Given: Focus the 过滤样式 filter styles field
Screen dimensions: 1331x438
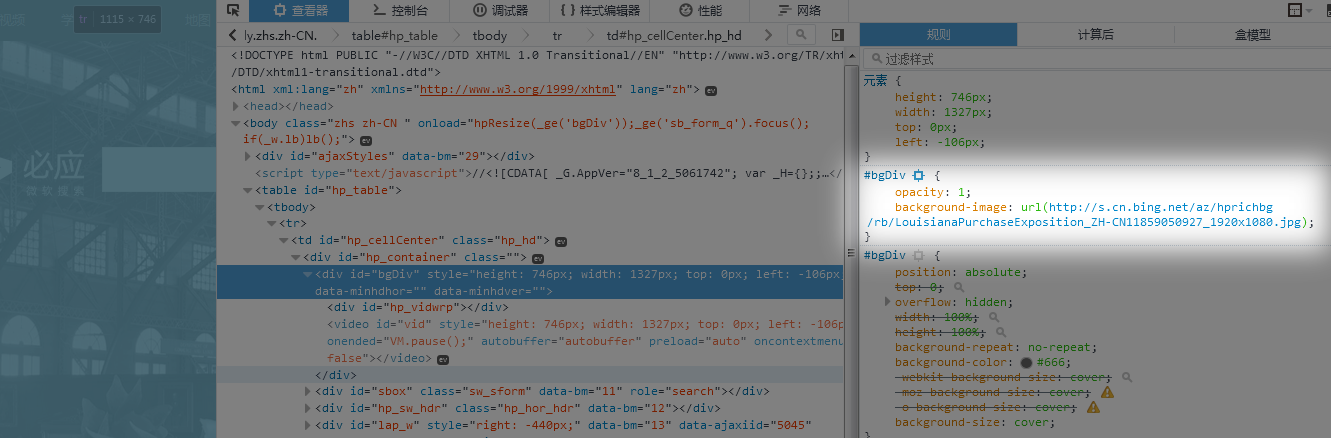Looking at the screenshot, I should point(1096,59).
